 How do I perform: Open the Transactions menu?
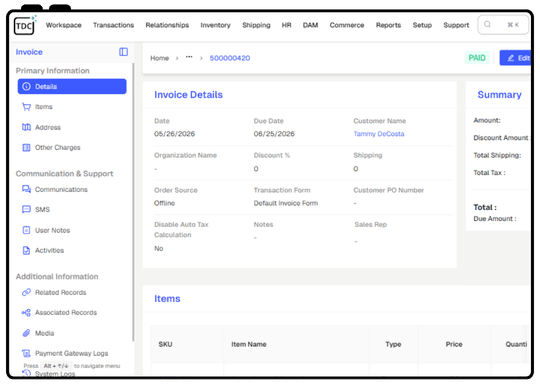pos(113,25)
